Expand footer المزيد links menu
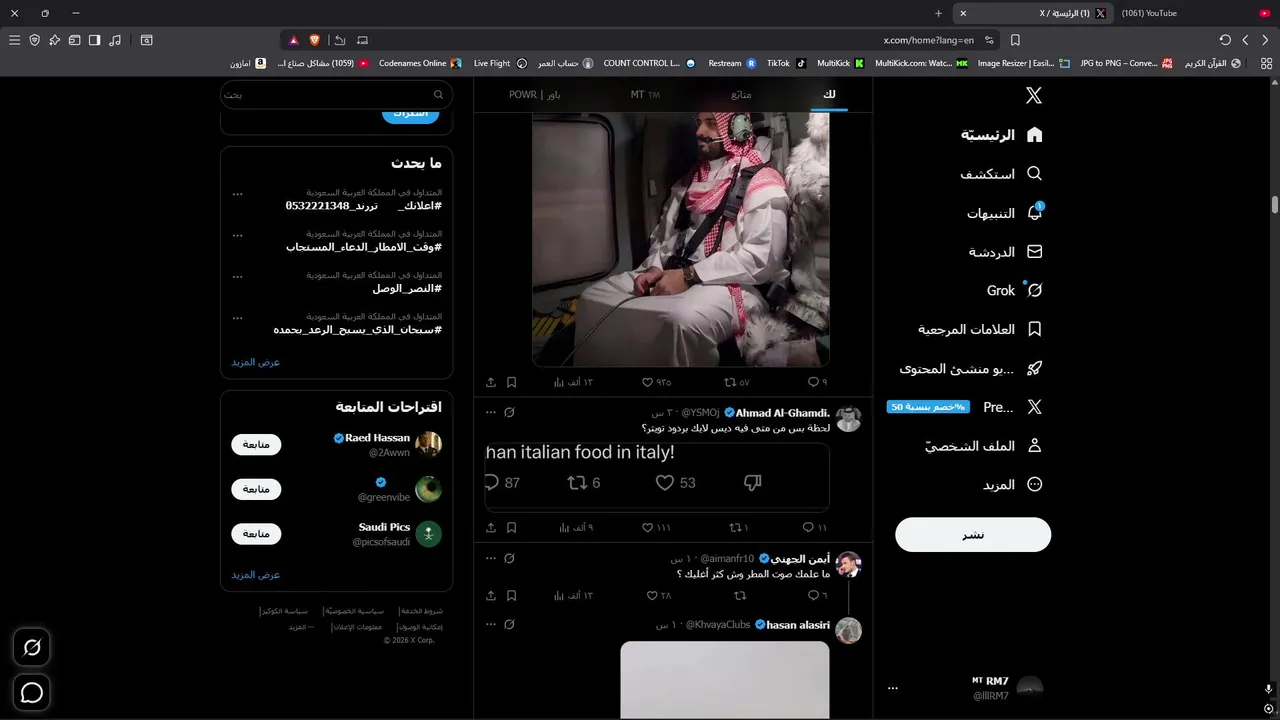 click(x=302, y=627)
